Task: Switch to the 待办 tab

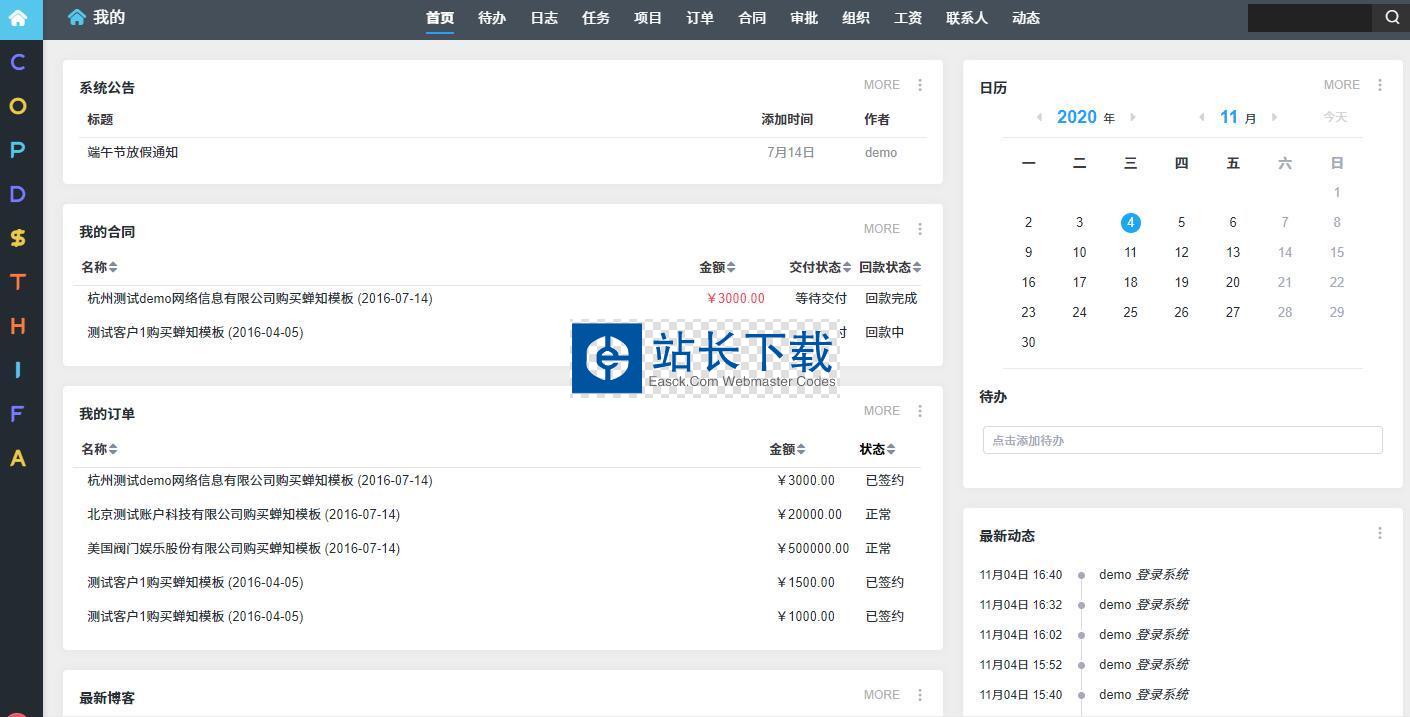Action: click(492, 18)
